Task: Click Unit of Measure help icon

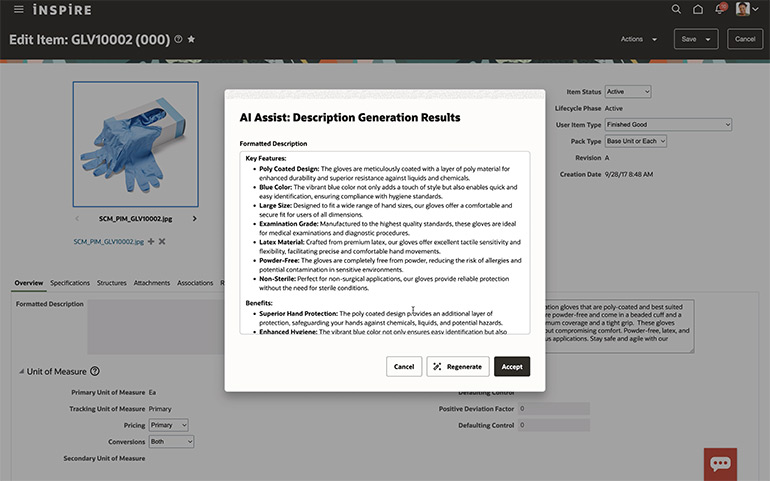Action: (x=95, y=371)
